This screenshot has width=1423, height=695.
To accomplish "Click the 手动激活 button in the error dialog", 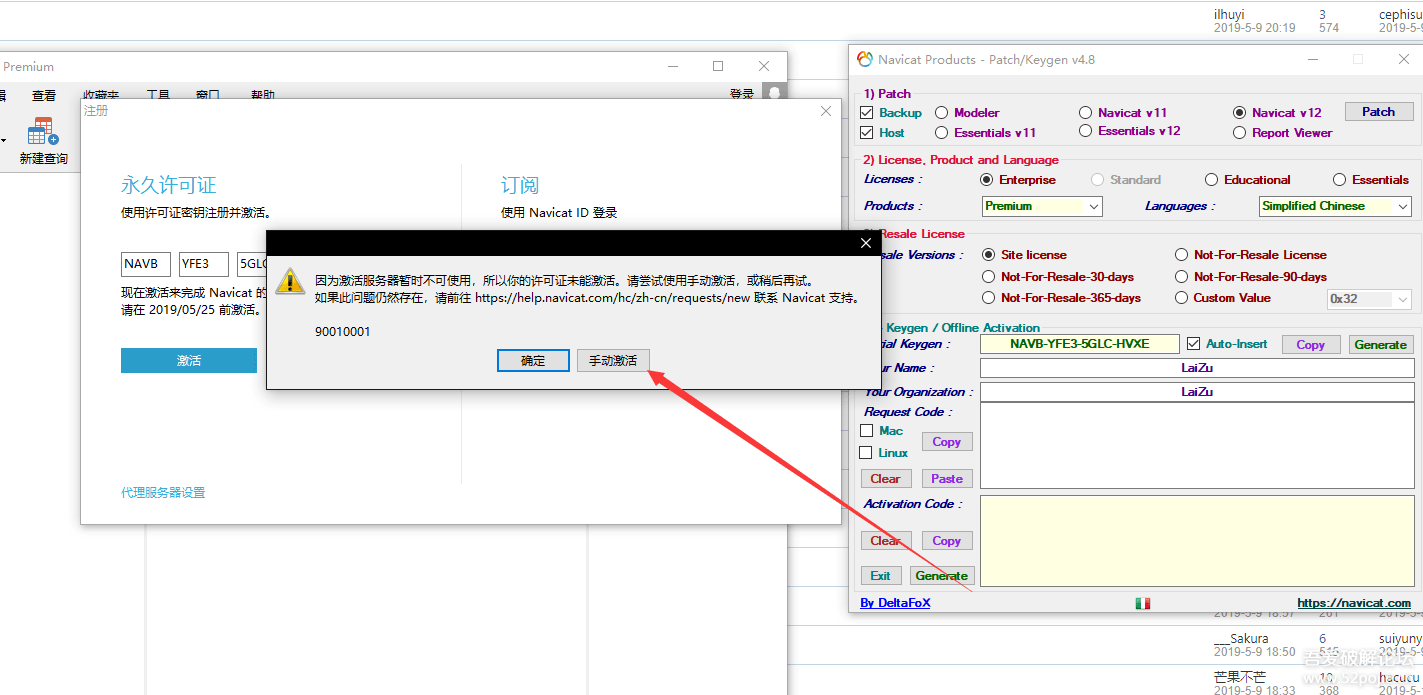I will (x=613, y=361).
